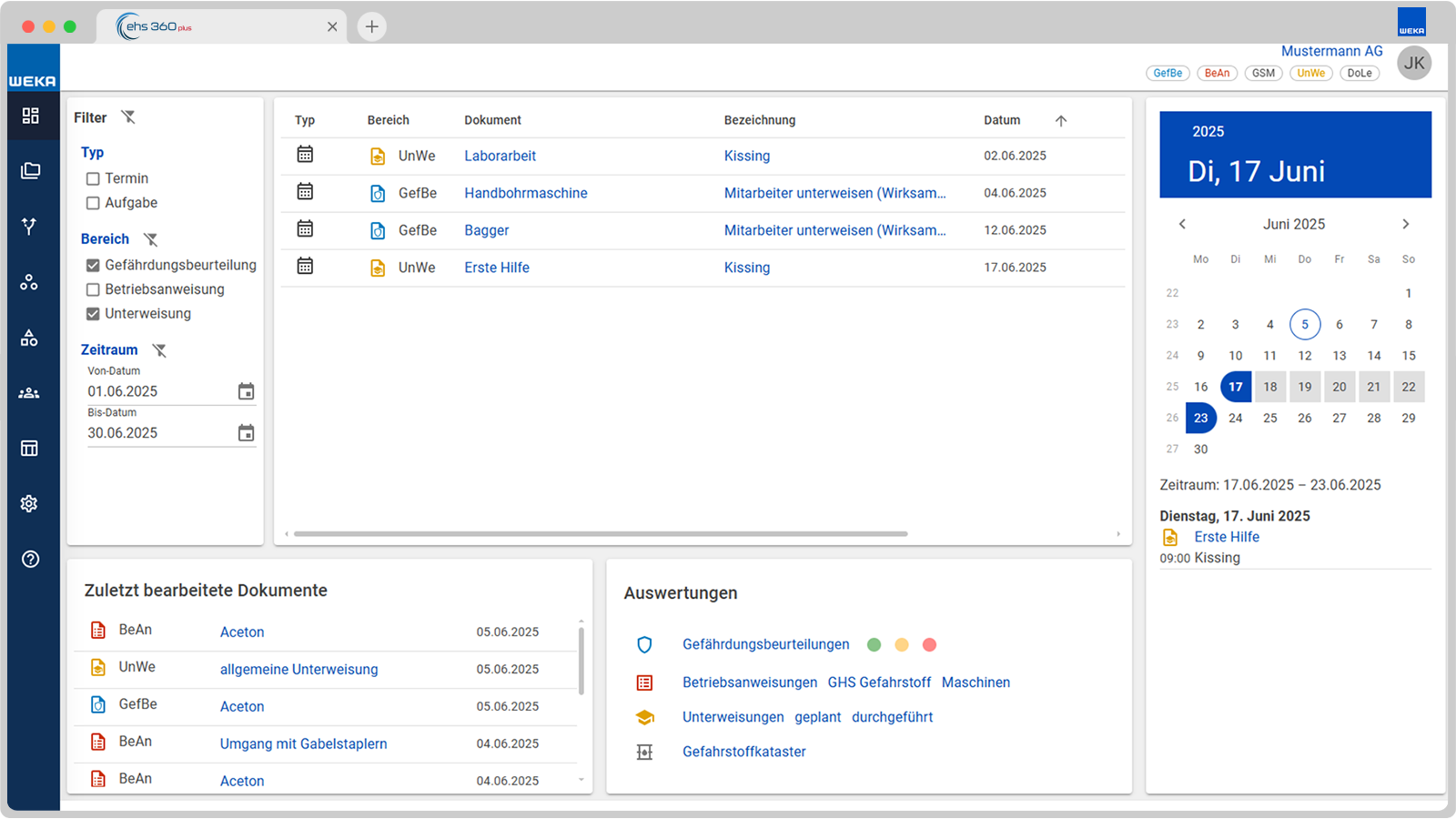The height and width of the screenshot is (819, 1456).
Task: Enable the Termin checkbox
Action: [x=93, y=178]
